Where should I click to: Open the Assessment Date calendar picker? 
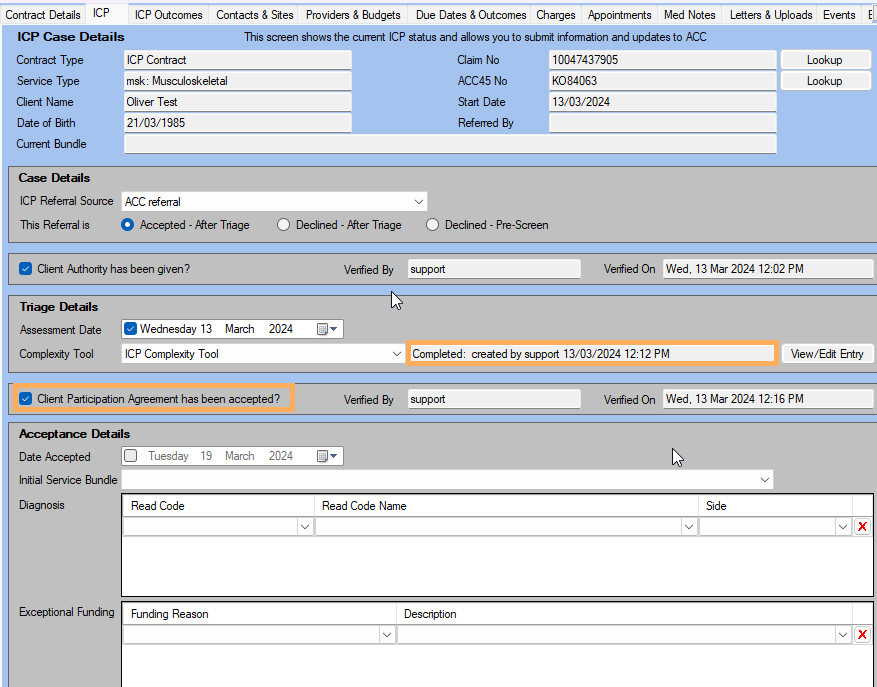(329, 329)
